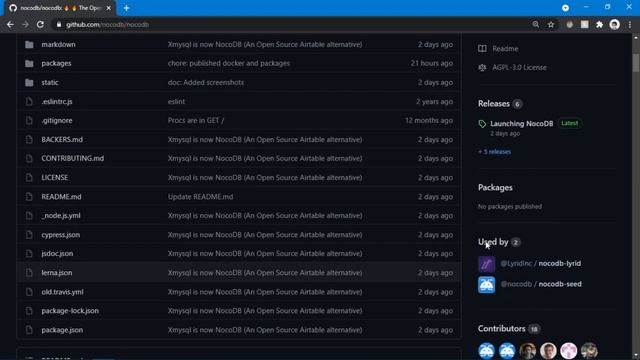Click the BACKERS.md file icon
Viewport: 640px width, 360px height.
click(29, 140)
